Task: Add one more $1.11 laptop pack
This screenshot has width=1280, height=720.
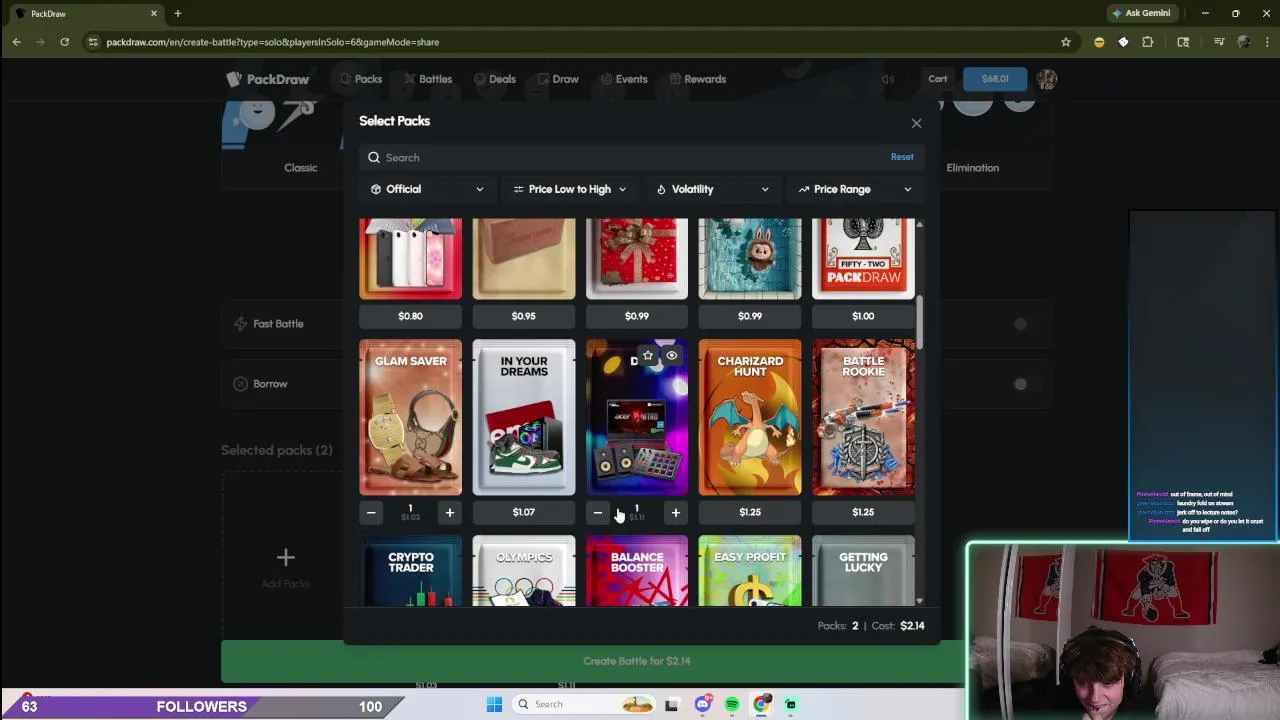Action: pyautogui.click(x=675, y=513)
